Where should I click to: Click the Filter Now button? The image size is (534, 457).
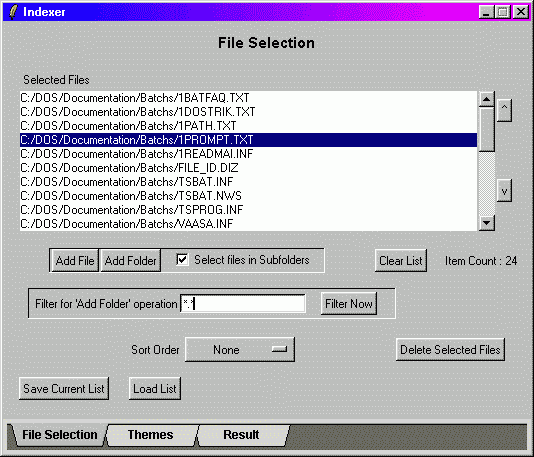pos(349,303)
